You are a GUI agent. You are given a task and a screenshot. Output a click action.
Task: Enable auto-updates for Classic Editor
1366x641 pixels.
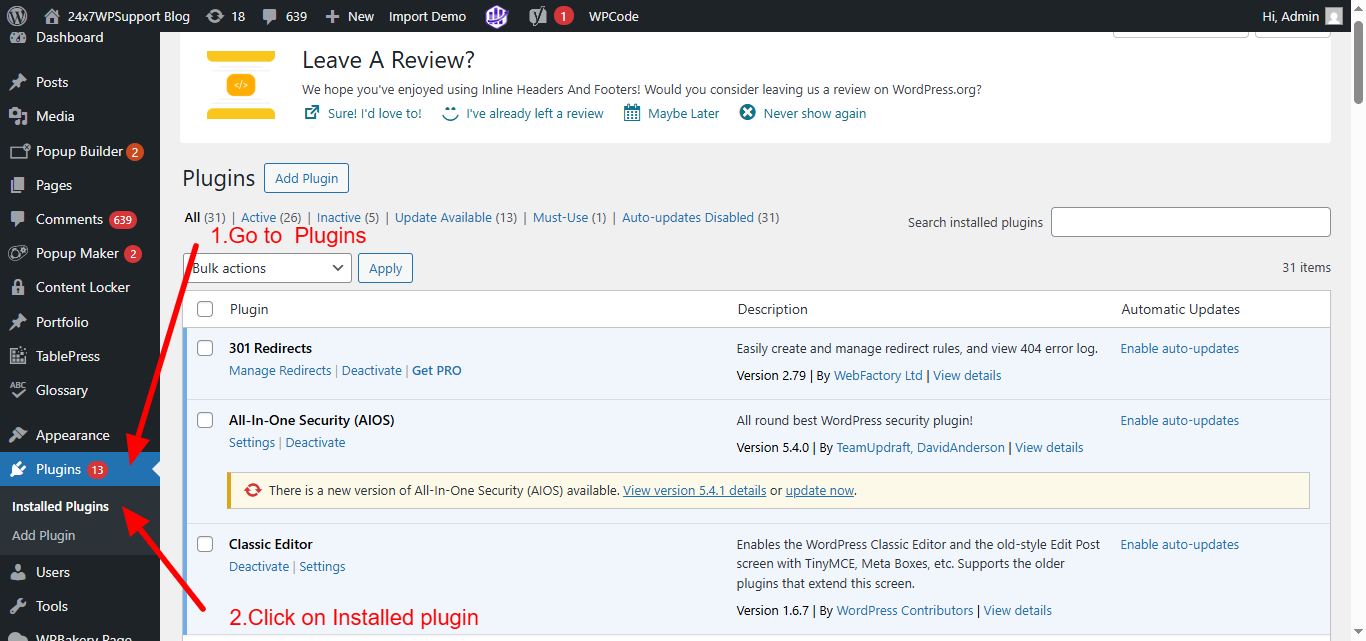click(x=1180, y=544)
